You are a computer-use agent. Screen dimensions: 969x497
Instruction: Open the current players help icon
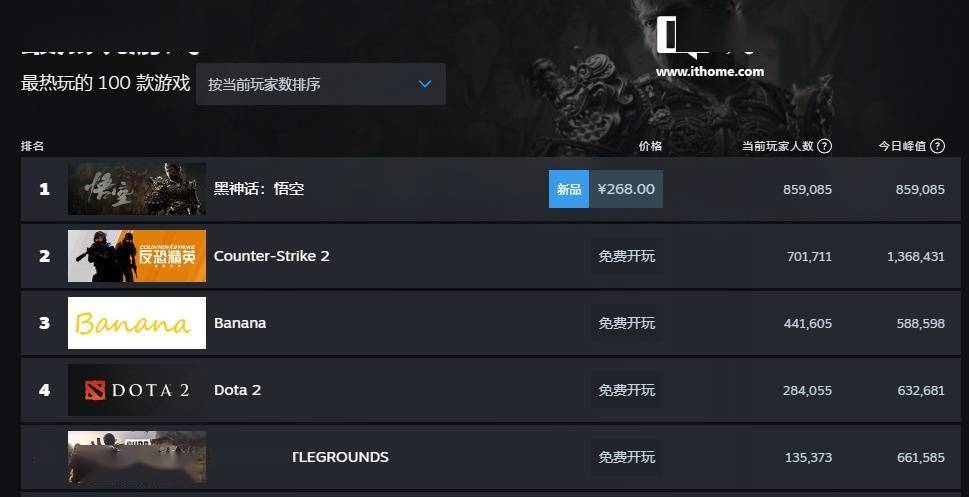(824, 146)
